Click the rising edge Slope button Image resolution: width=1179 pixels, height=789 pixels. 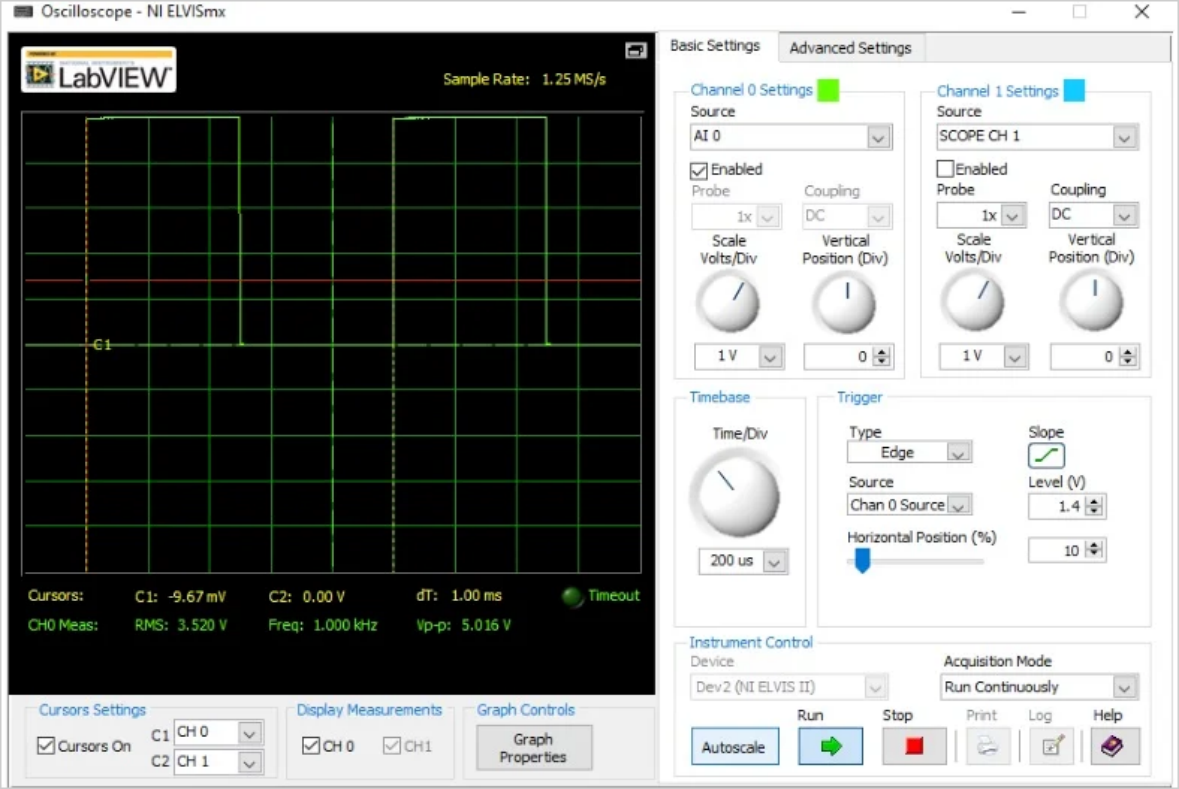(1046, 455)
